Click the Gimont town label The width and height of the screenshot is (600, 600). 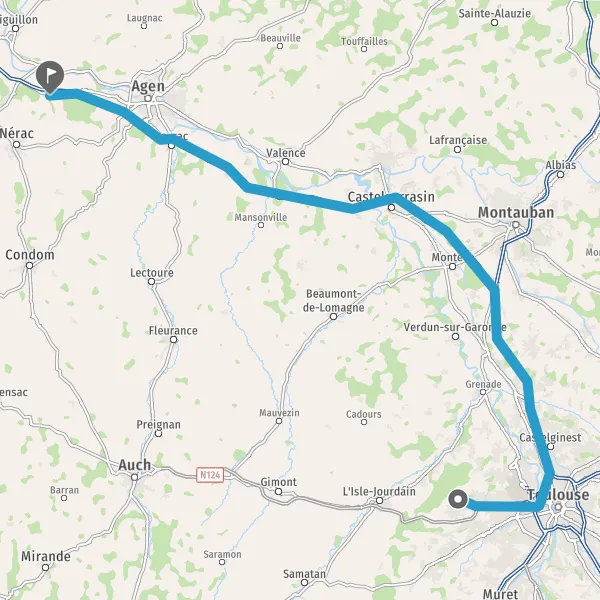[279, 482]
